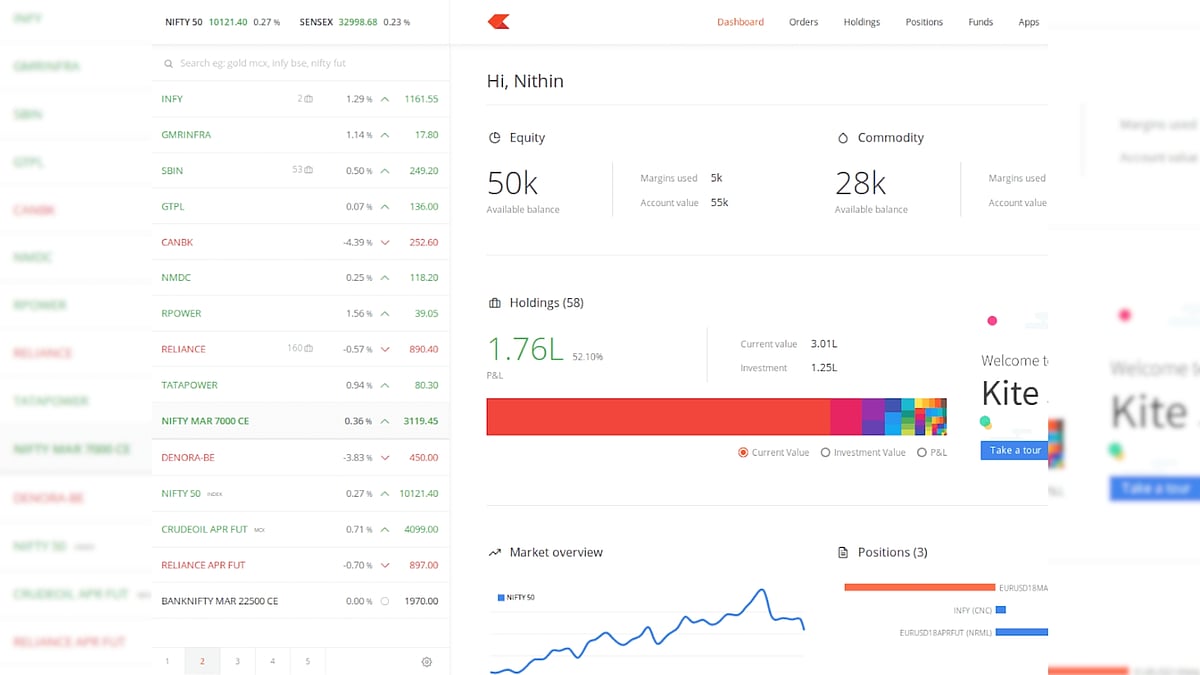Click the up chevron beside INFY
This screenshot has height=675, width=1200.
[385, 99]
